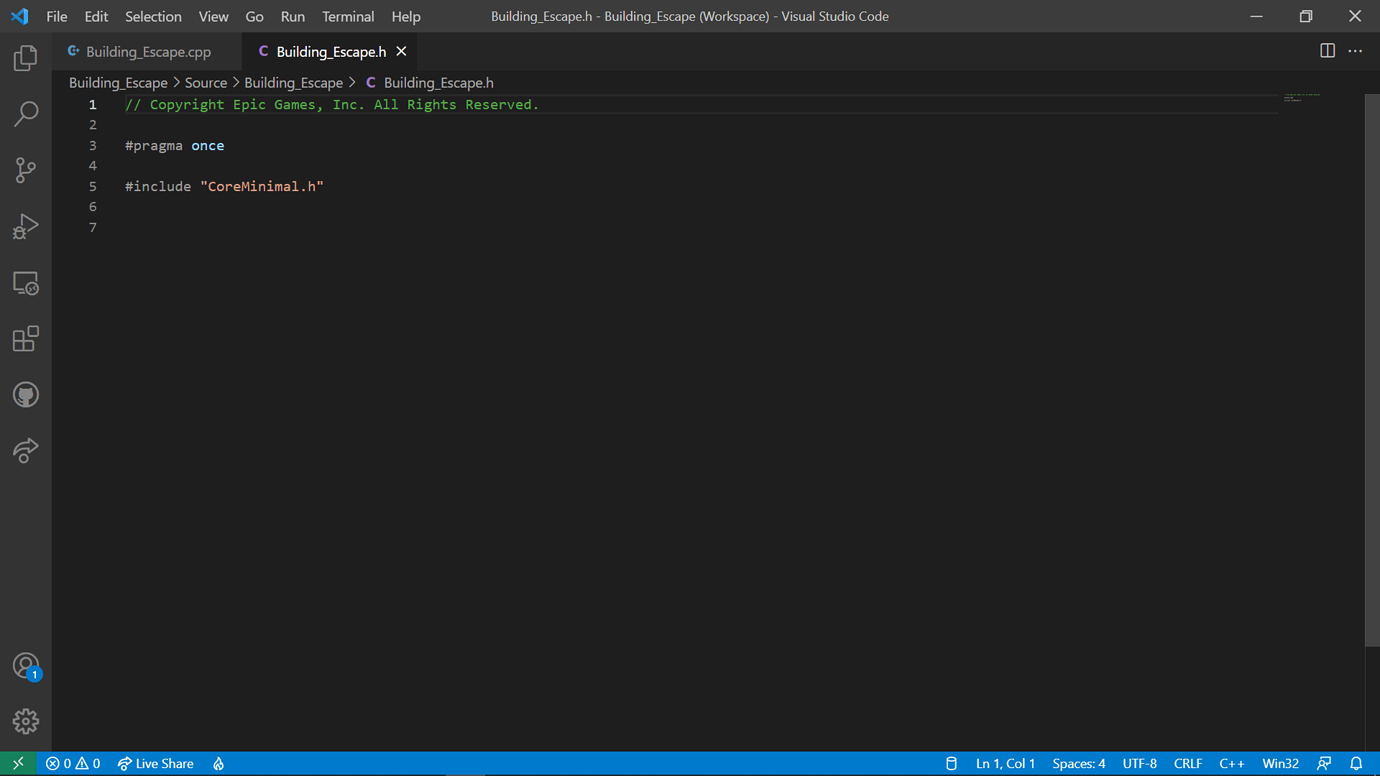Viewport: 1380px width, 776px height.
Task: Open the Source Control view
Action: tap(26, 170)
